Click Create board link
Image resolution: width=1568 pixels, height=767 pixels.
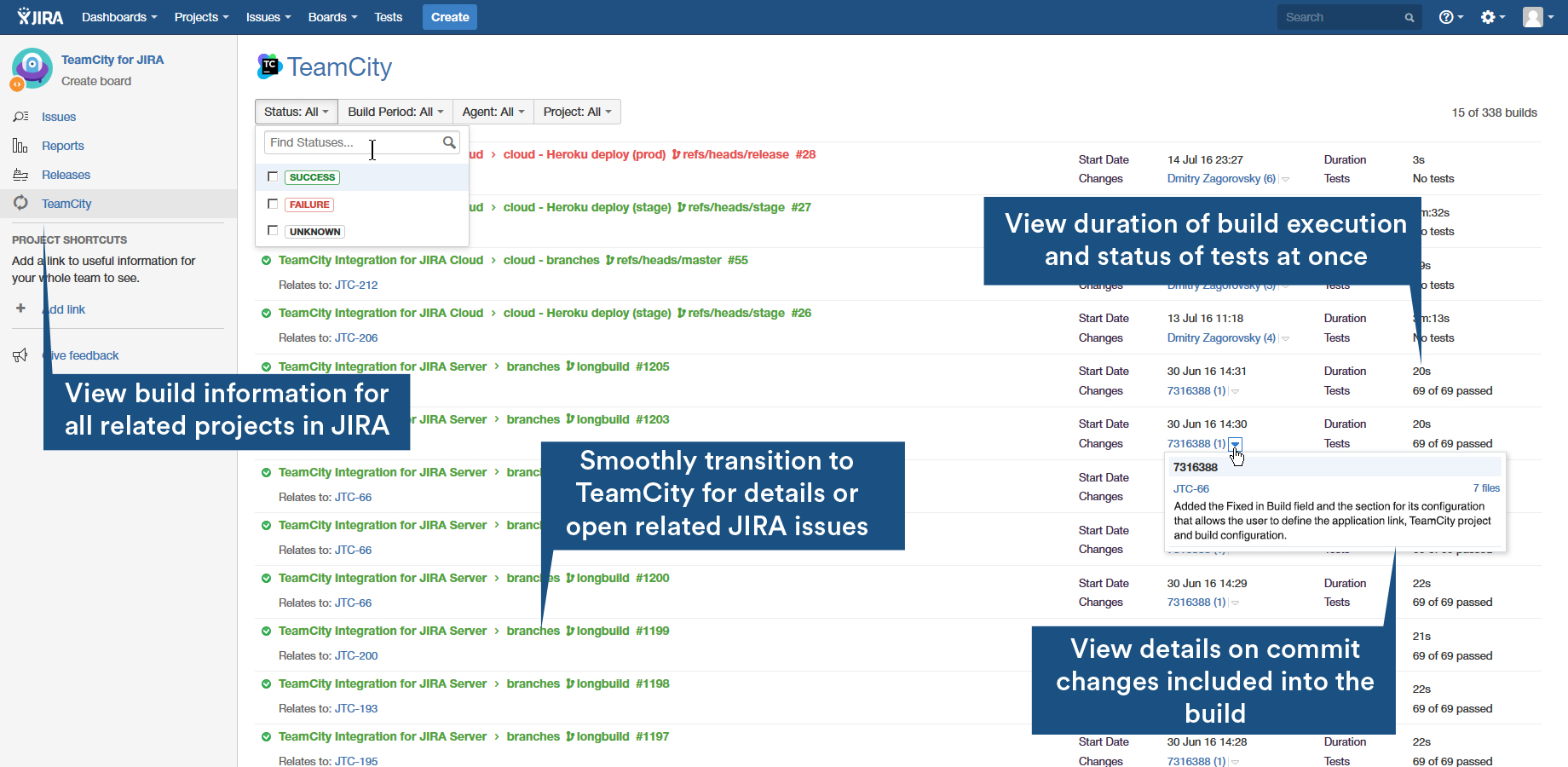coord(96,81)
